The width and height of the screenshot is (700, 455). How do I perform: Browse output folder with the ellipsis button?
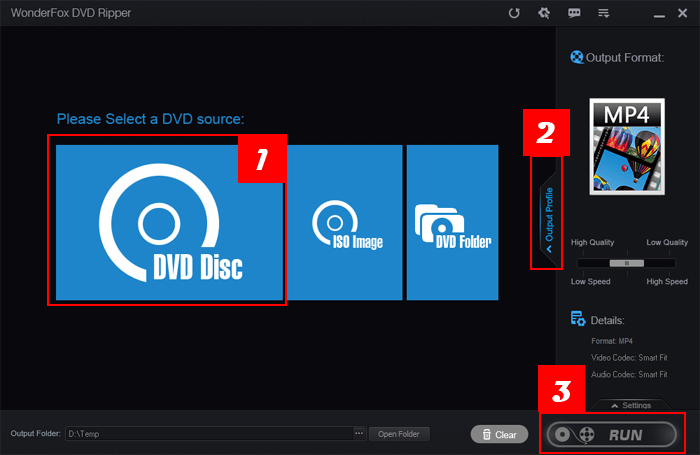point(359,433)
